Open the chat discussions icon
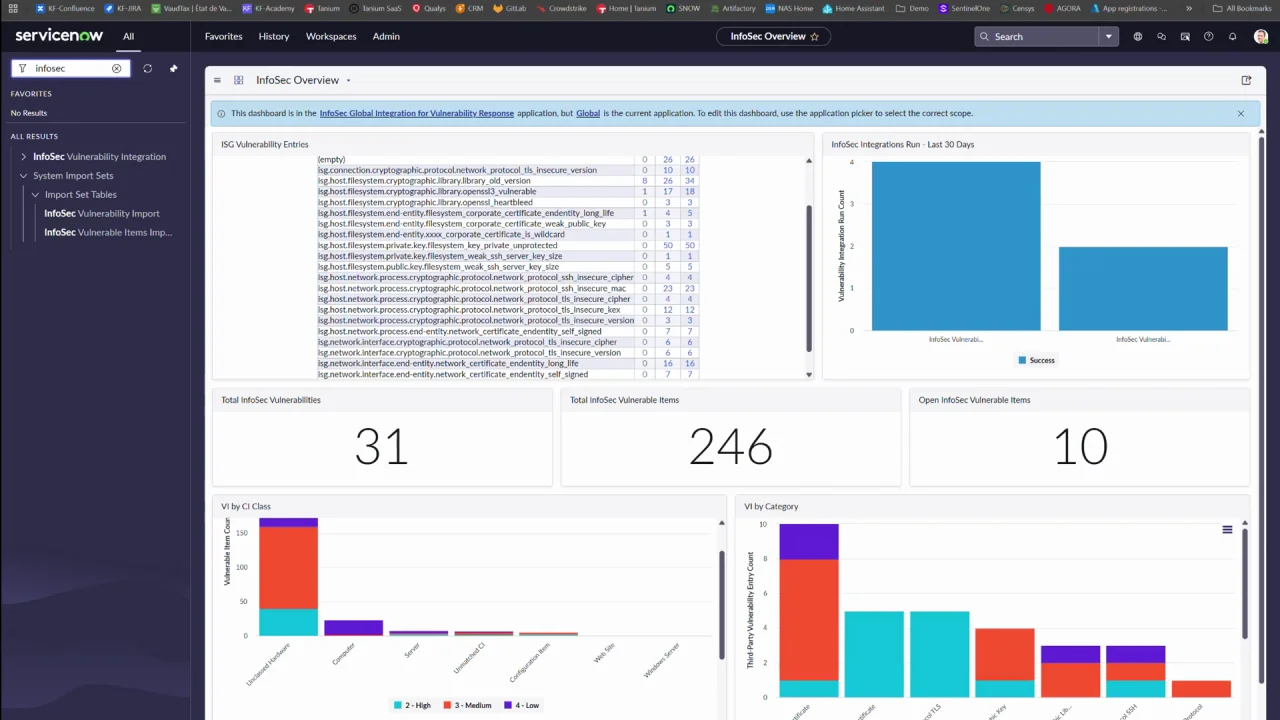 pyautogui.click(x=1161, y=36)
